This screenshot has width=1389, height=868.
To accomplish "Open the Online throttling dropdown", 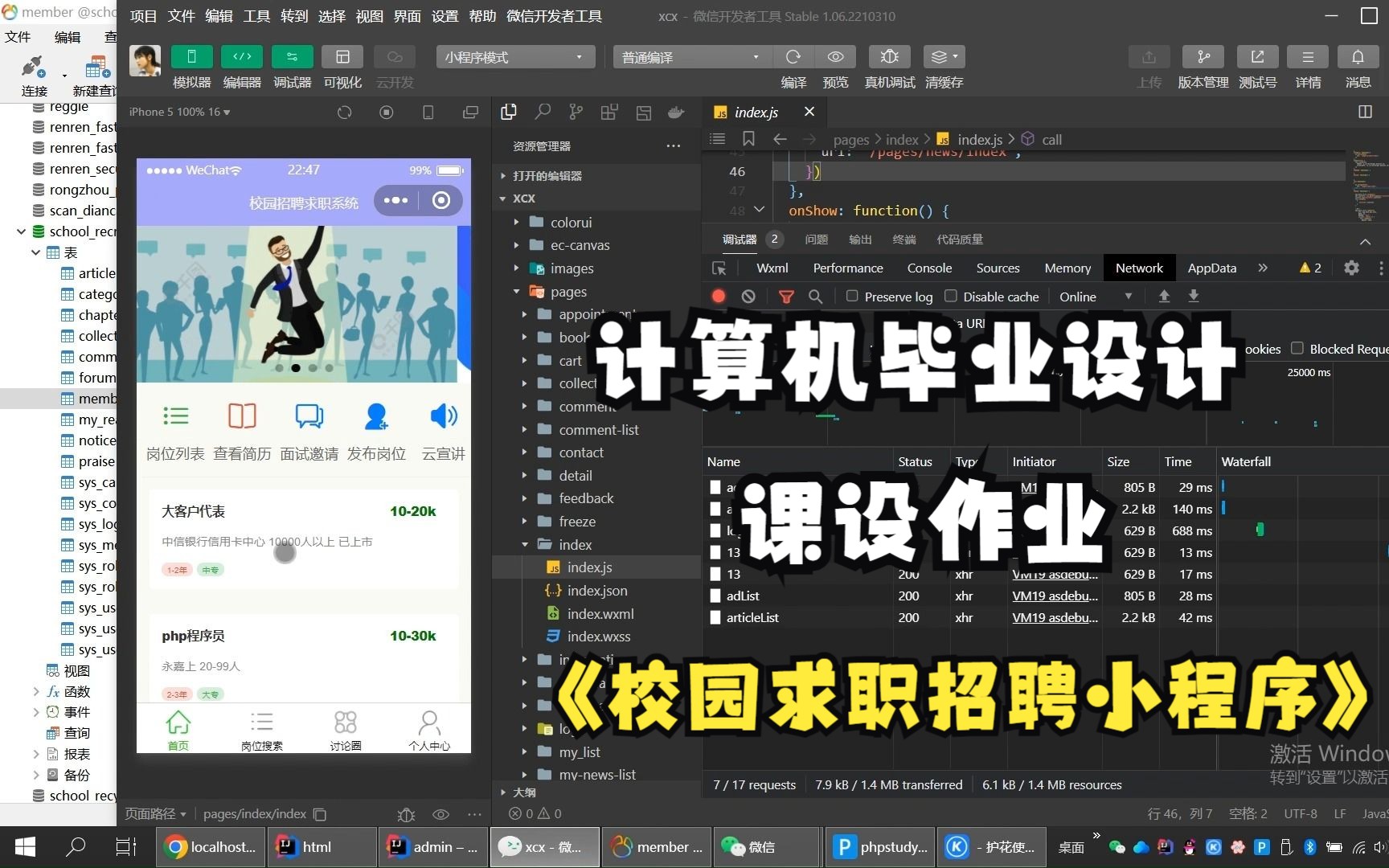I will coord(1095,297).
